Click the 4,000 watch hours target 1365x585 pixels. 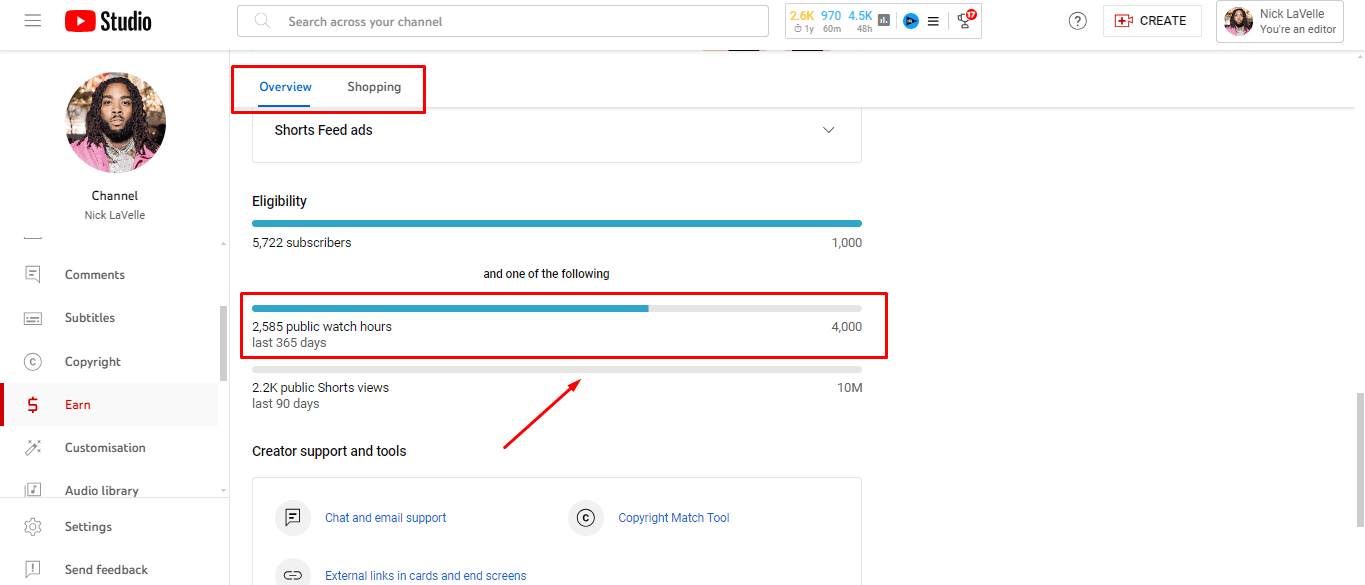click(x=846, y=327)
